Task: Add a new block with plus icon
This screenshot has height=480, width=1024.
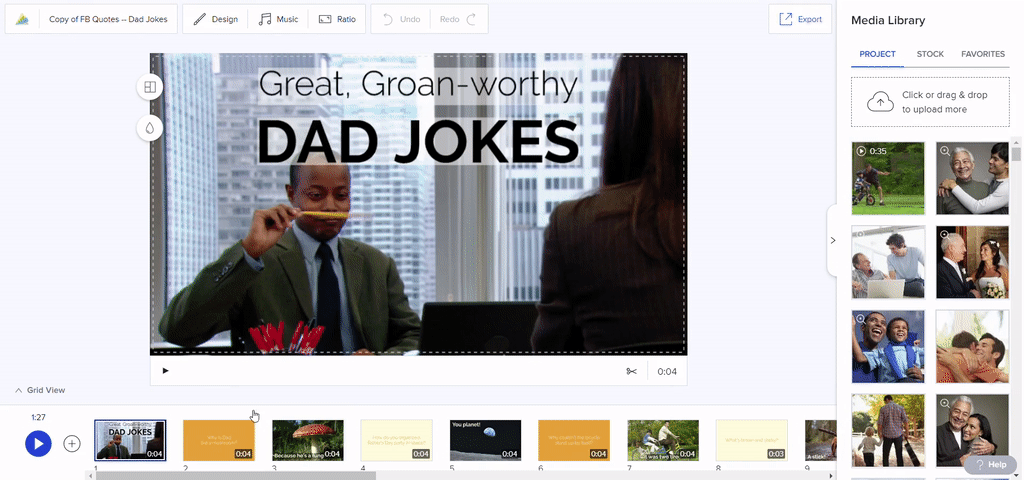Action: pos(72,443)
